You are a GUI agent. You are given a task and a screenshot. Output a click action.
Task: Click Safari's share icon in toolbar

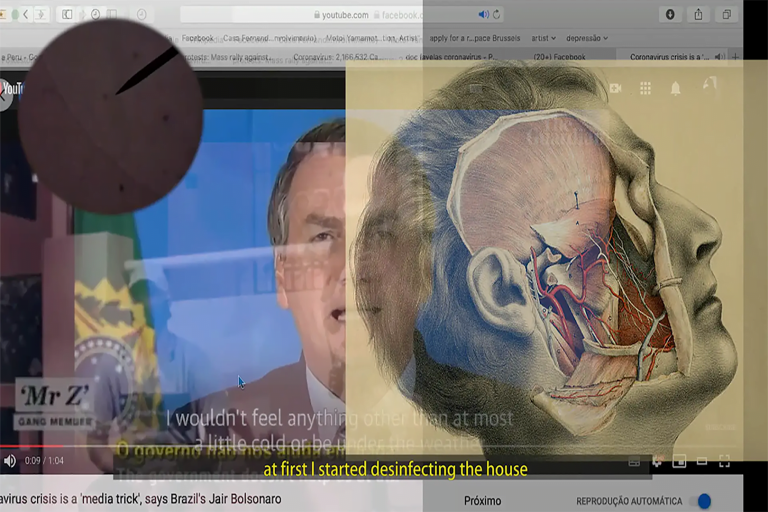pyautogui.click(x=698, y=14)
